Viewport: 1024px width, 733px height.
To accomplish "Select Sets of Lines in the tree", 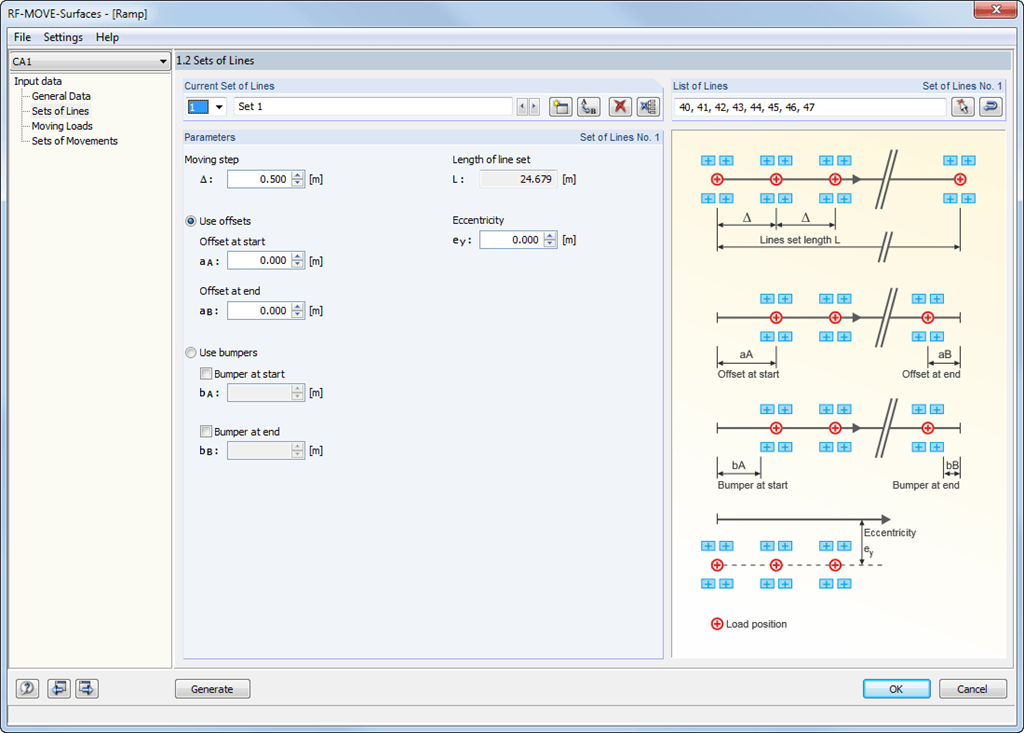I will pos(60,111).
